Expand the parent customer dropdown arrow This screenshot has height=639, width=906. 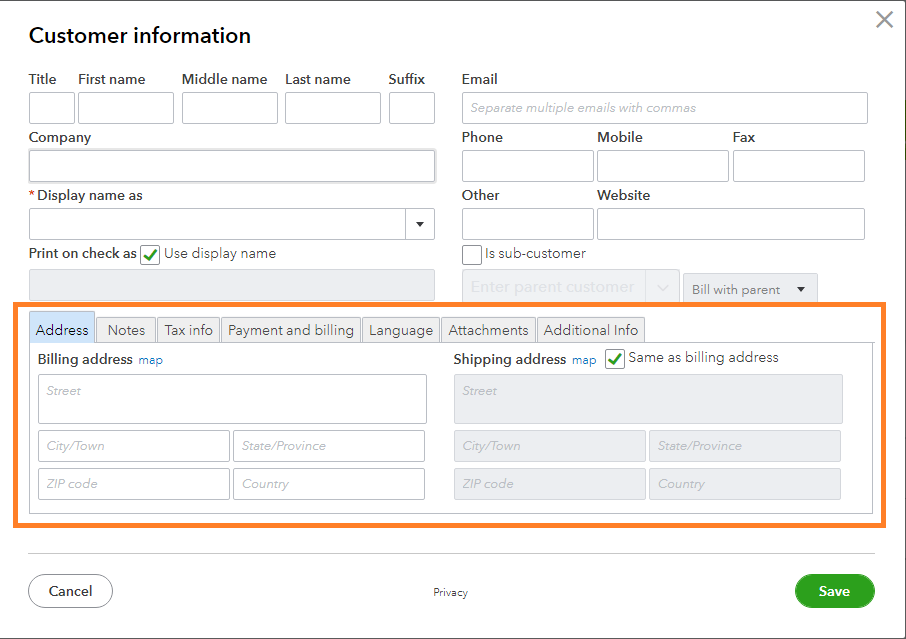[662, 288]
